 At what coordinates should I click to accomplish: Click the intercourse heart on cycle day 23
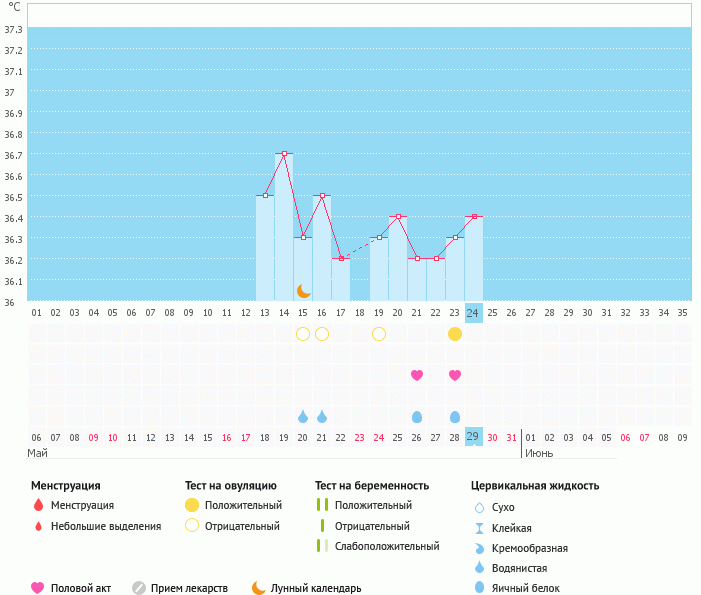point(455,375)
